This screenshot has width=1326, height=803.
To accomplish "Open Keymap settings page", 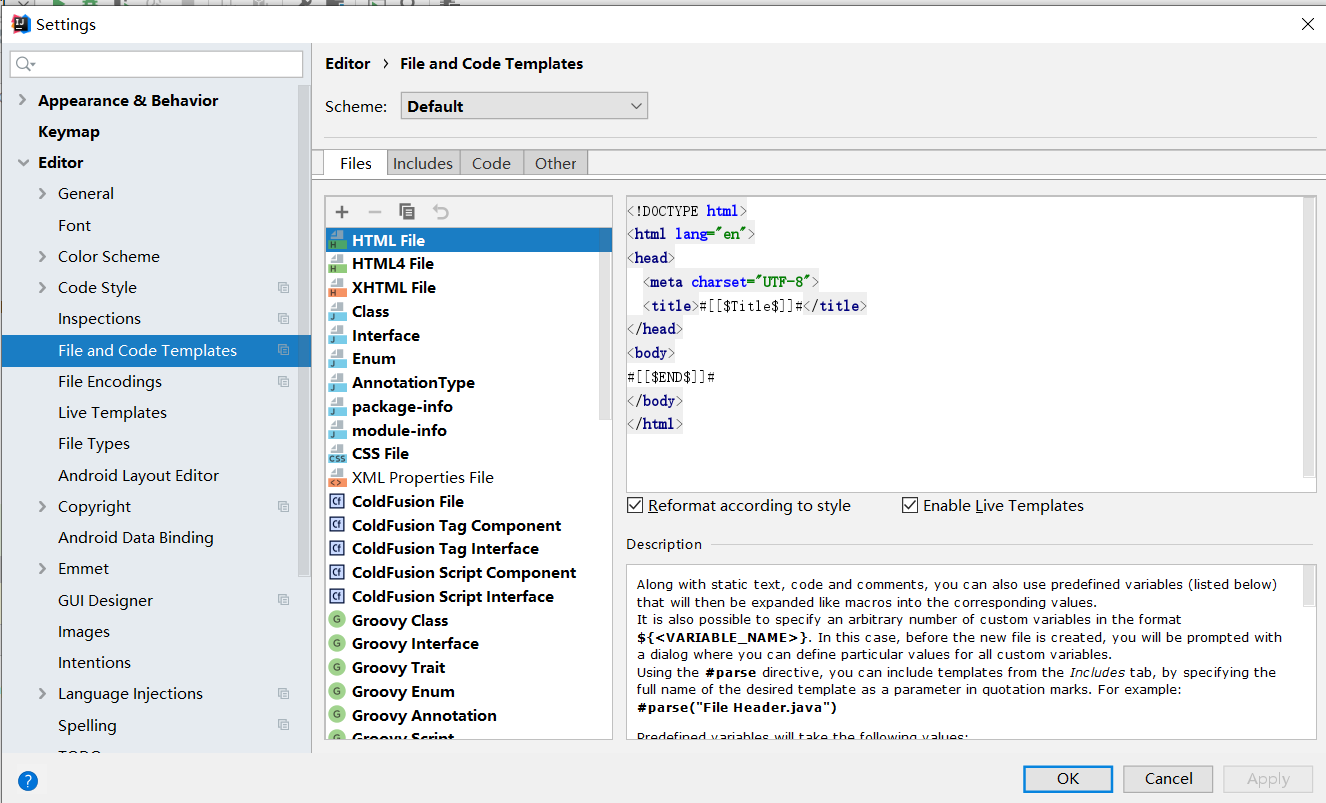I will click(x=69, y=132).
